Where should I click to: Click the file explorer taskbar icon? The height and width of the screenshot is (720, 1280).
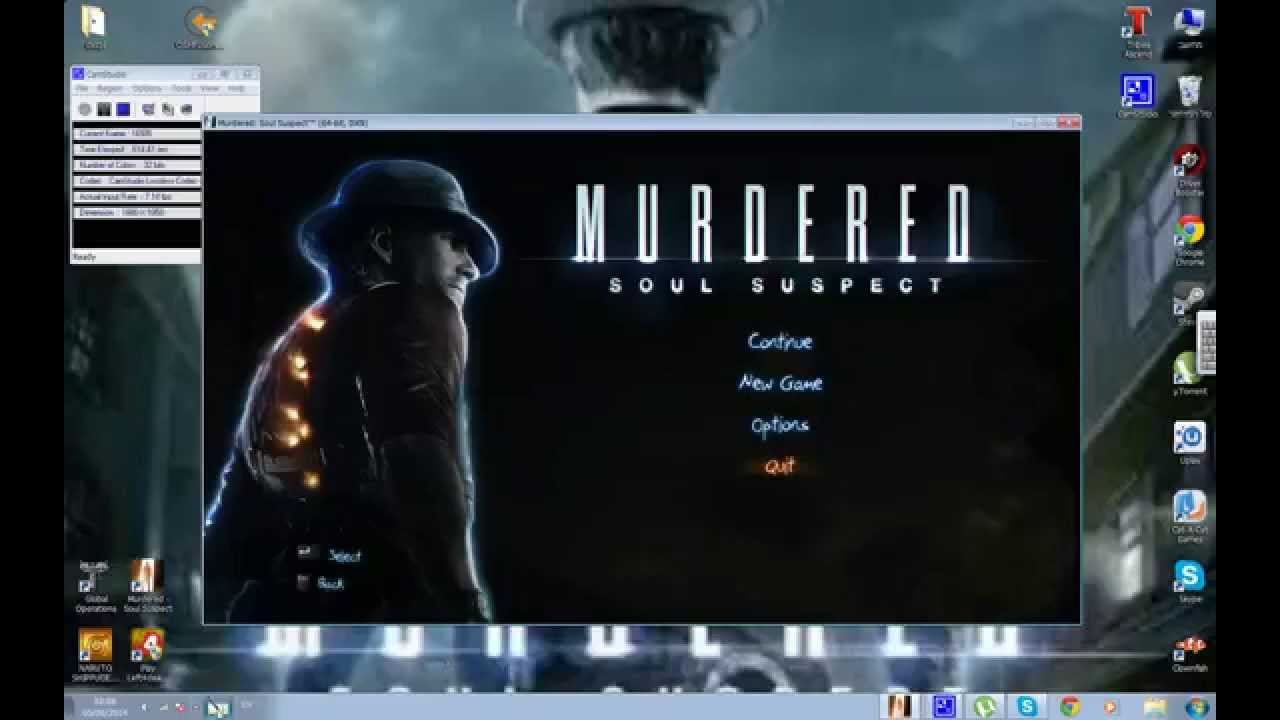click(x=1153, y=707)
